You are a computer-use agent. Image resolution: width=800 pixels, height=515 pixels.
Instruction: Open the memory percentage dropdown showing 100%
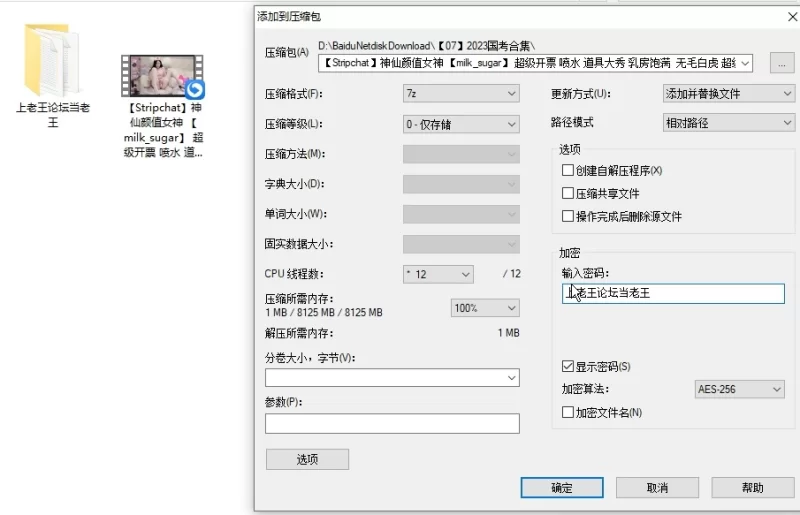click(x=485, y=308)
